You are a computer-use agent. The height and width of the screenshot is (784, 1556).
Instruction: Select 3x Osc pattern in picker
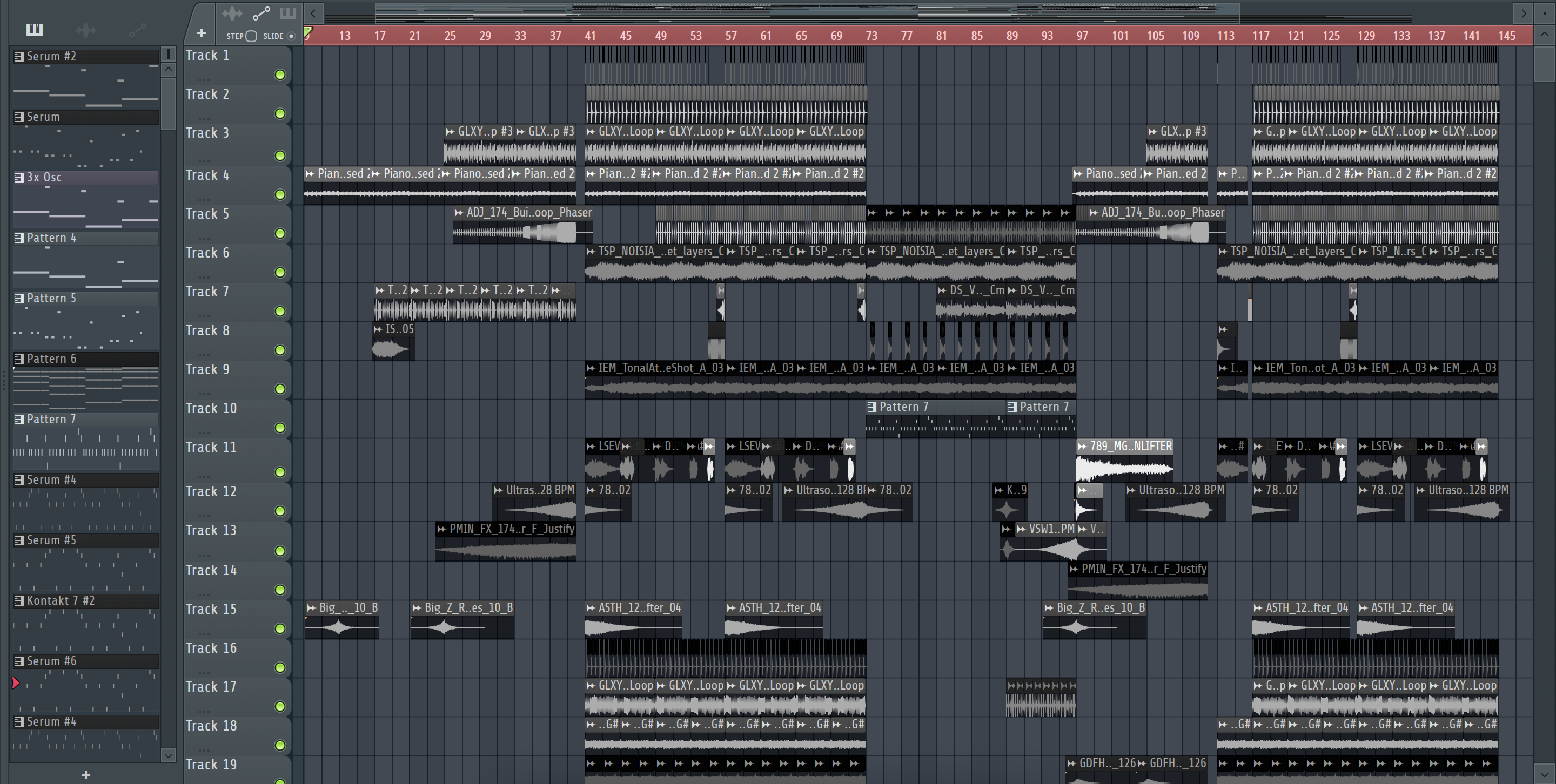(86, 178)
